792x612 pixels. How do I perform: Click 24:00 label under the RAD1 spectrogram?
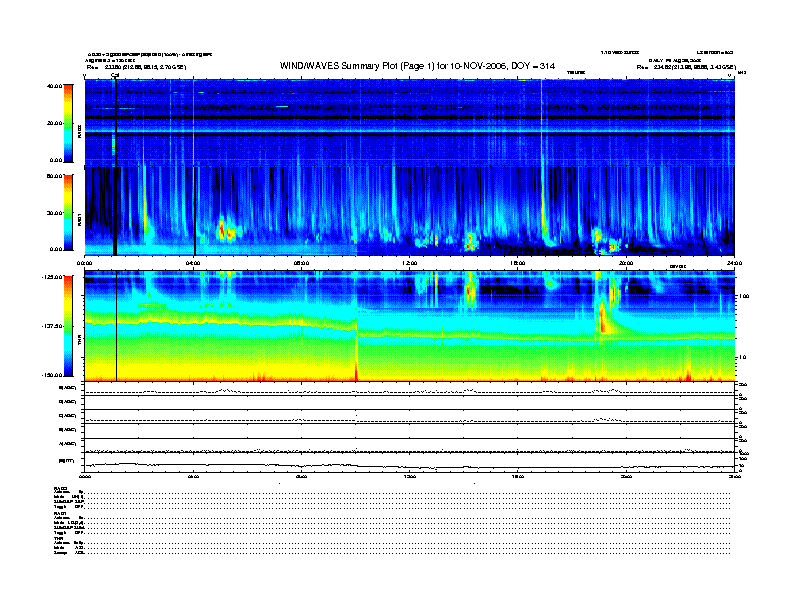734,263
